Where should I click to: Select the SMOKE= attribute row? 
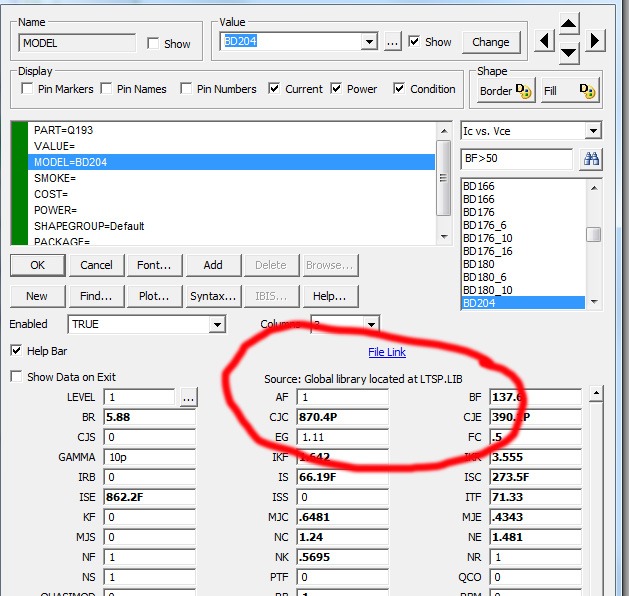231,178
